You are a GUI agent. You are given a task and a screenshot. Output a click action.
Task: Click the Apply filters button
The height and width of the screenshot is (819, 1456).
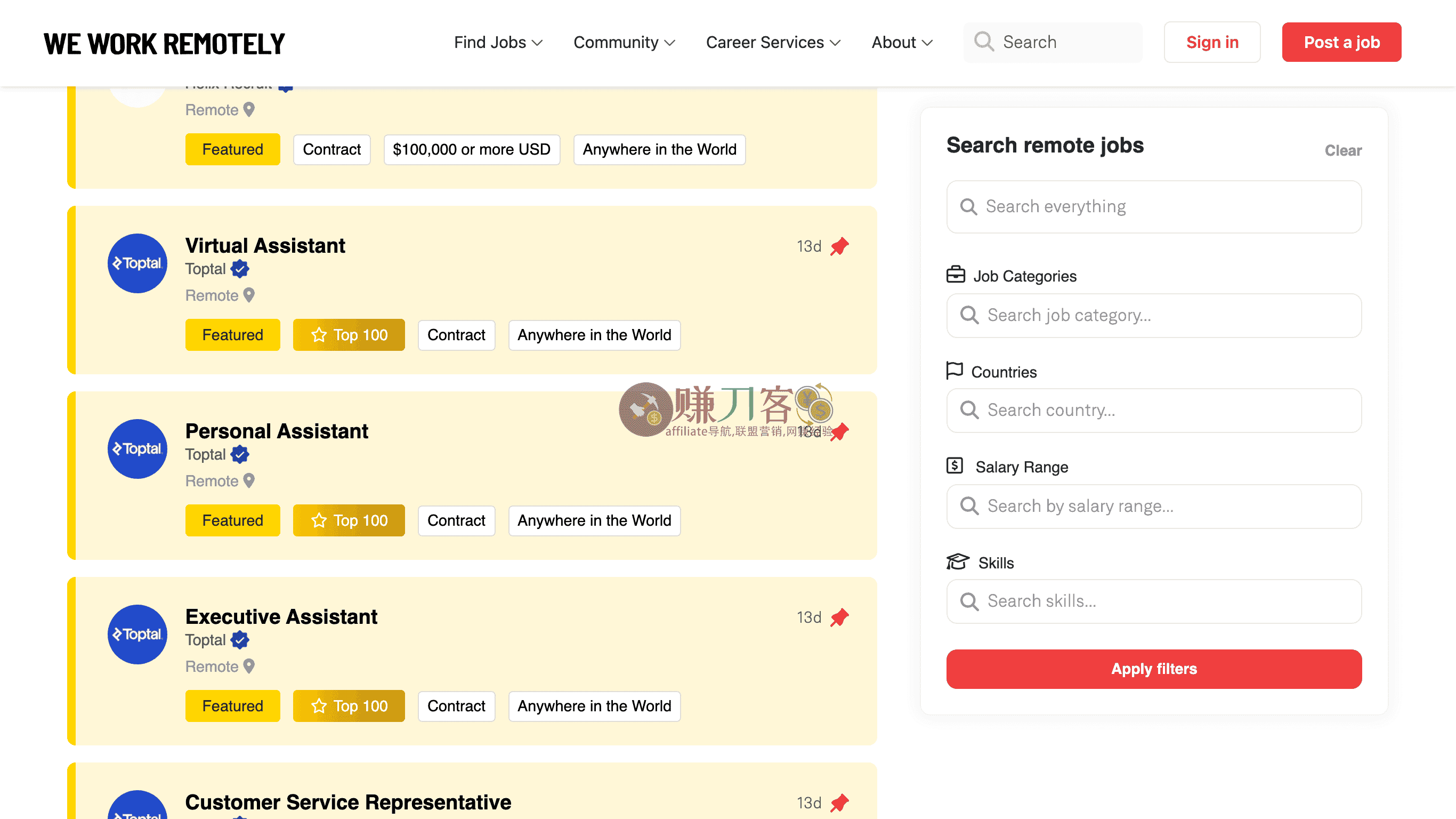(x=1154, y=669)
